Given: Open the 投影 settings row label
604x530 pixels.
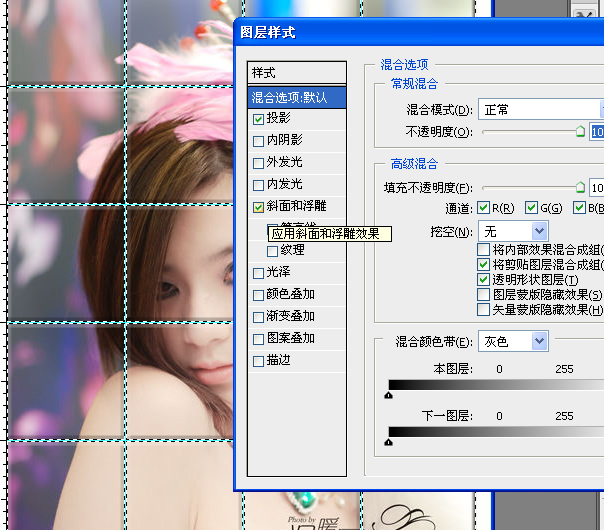Looking at the screenshot, I should 278,118.
